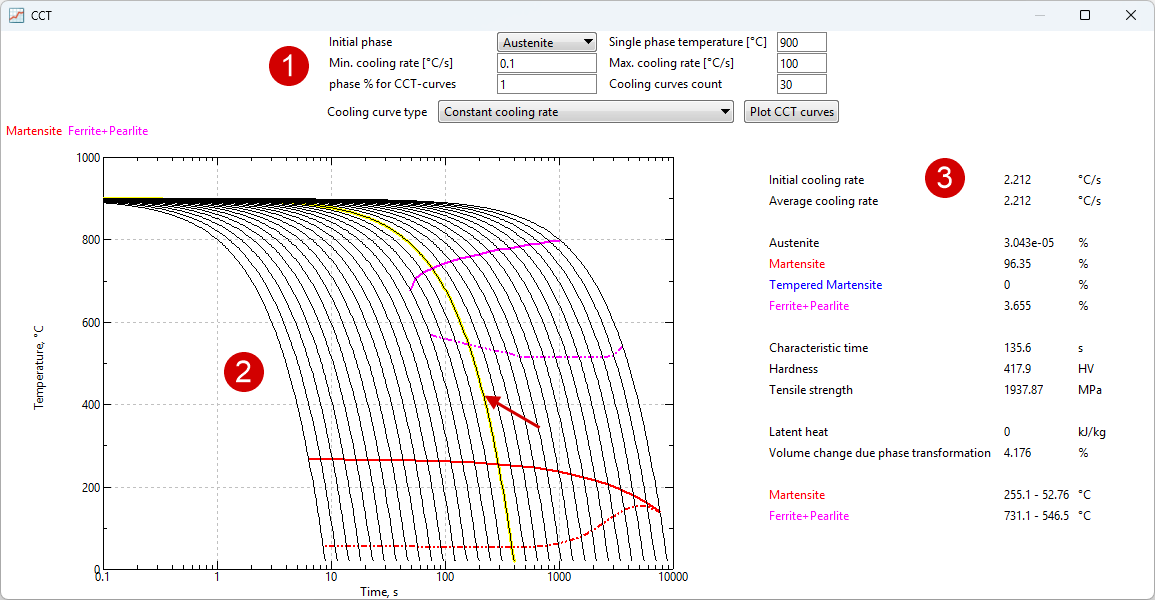The image size is (1155, 600).
Task: Click the red circle marker number 2
Action: 244,372
